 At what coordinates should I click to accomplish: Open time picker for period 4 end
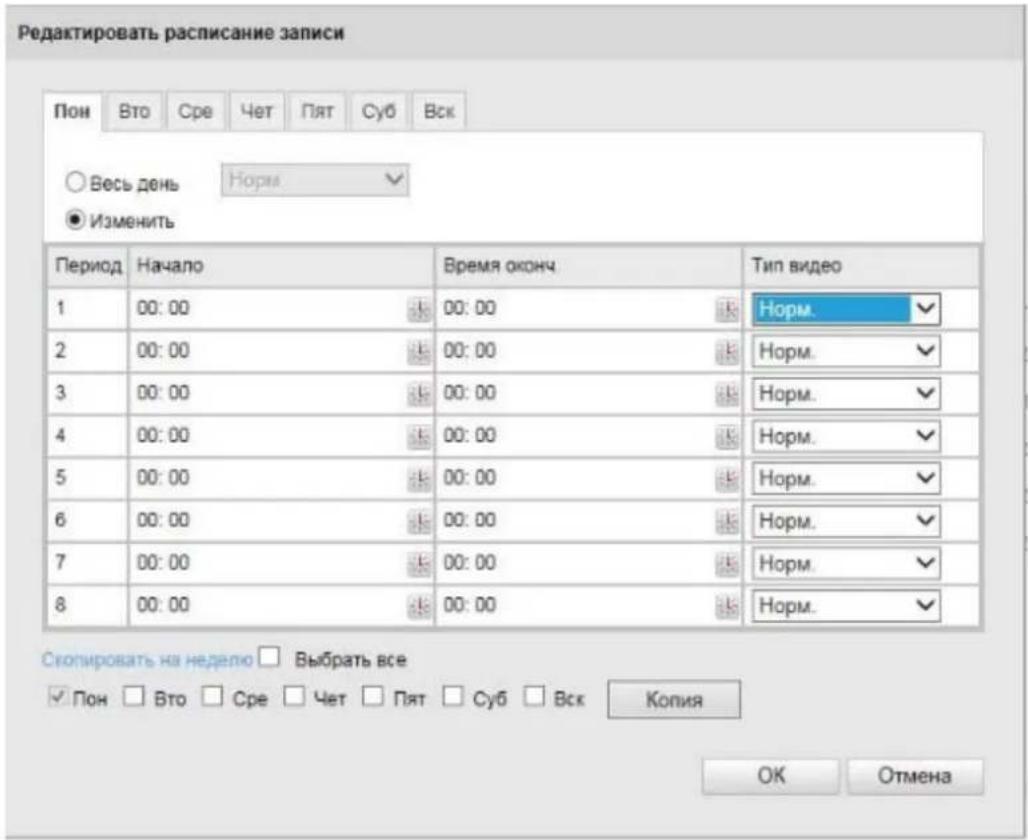(x=726, y=437)
